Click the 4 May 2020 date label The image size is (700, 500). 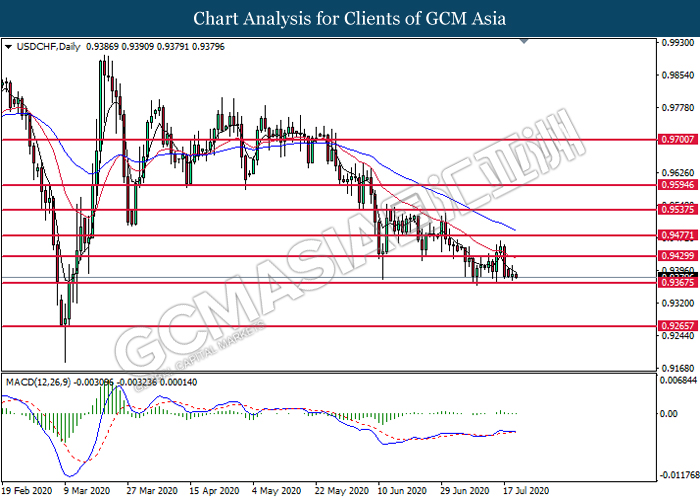[276, 491]
